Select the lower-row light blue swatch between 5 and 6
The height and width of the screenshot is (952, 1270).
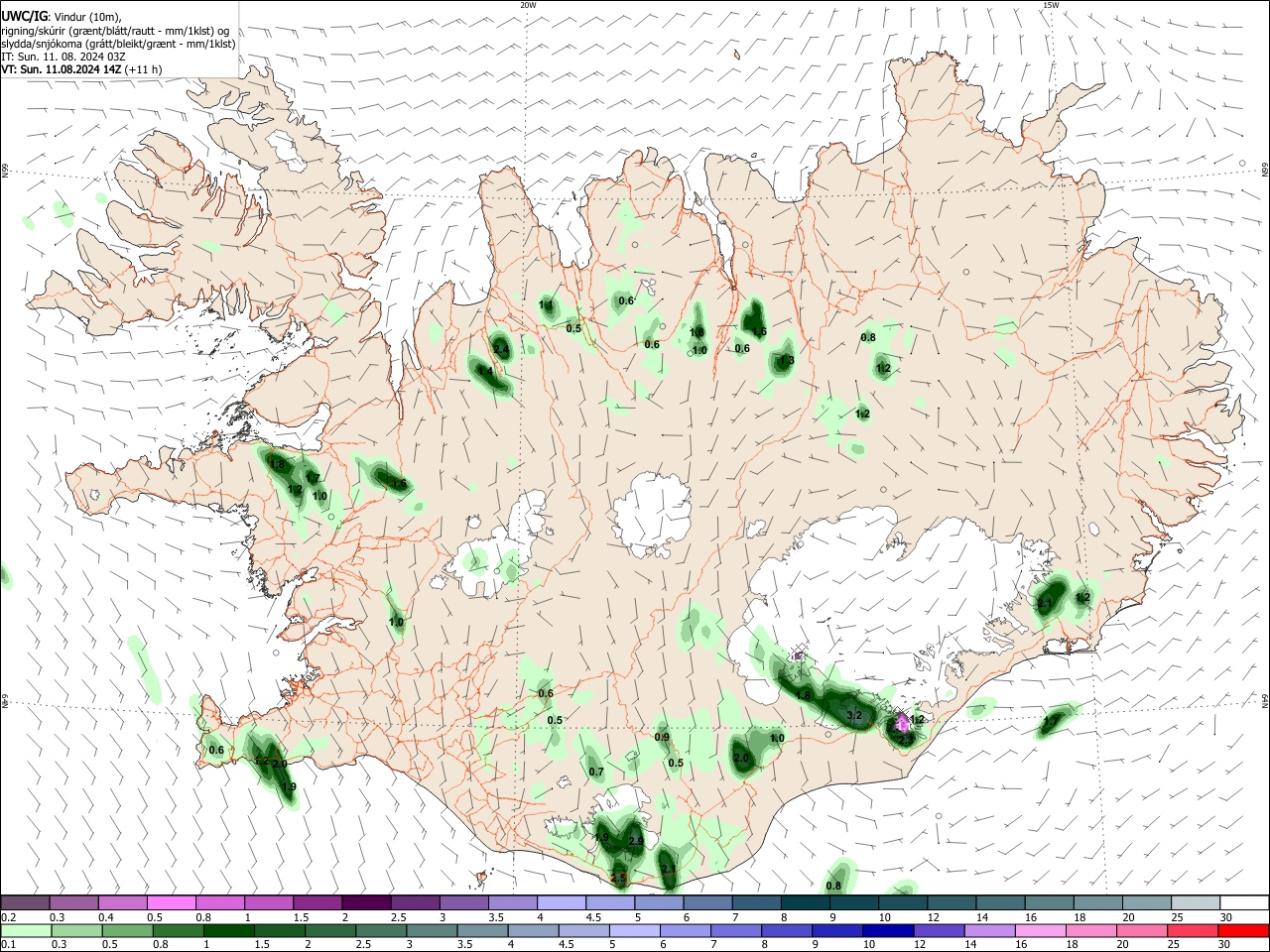pyautogui.click(x=633, y=930)
